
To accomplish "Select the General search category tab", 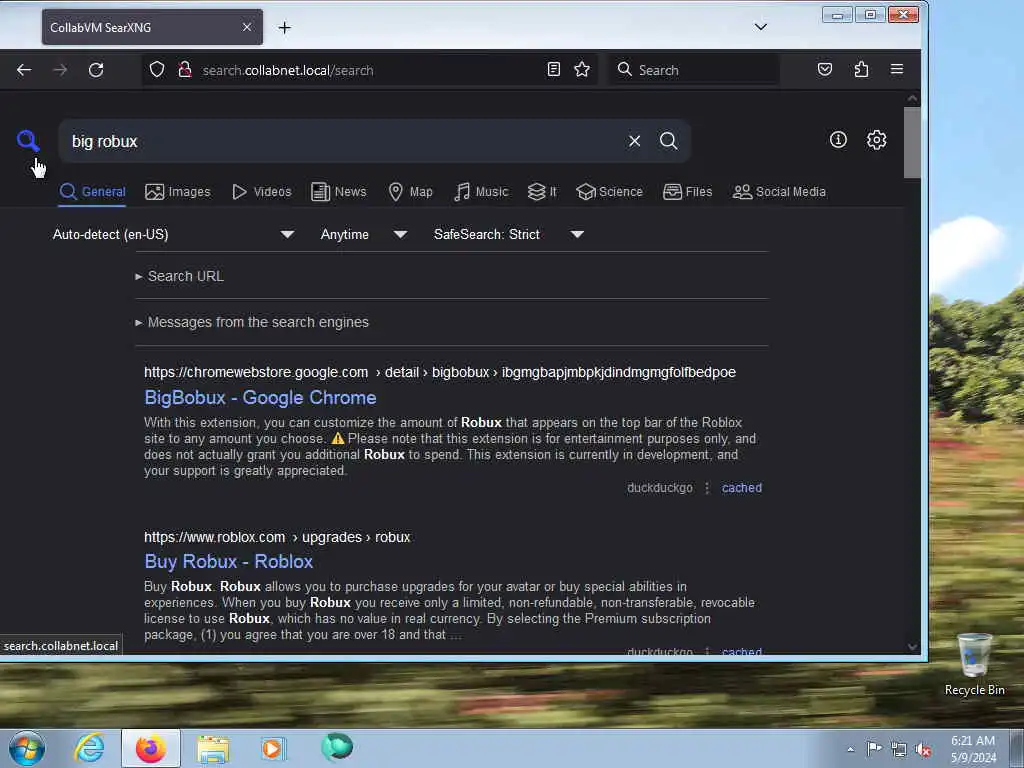I will tap(92, 192).
